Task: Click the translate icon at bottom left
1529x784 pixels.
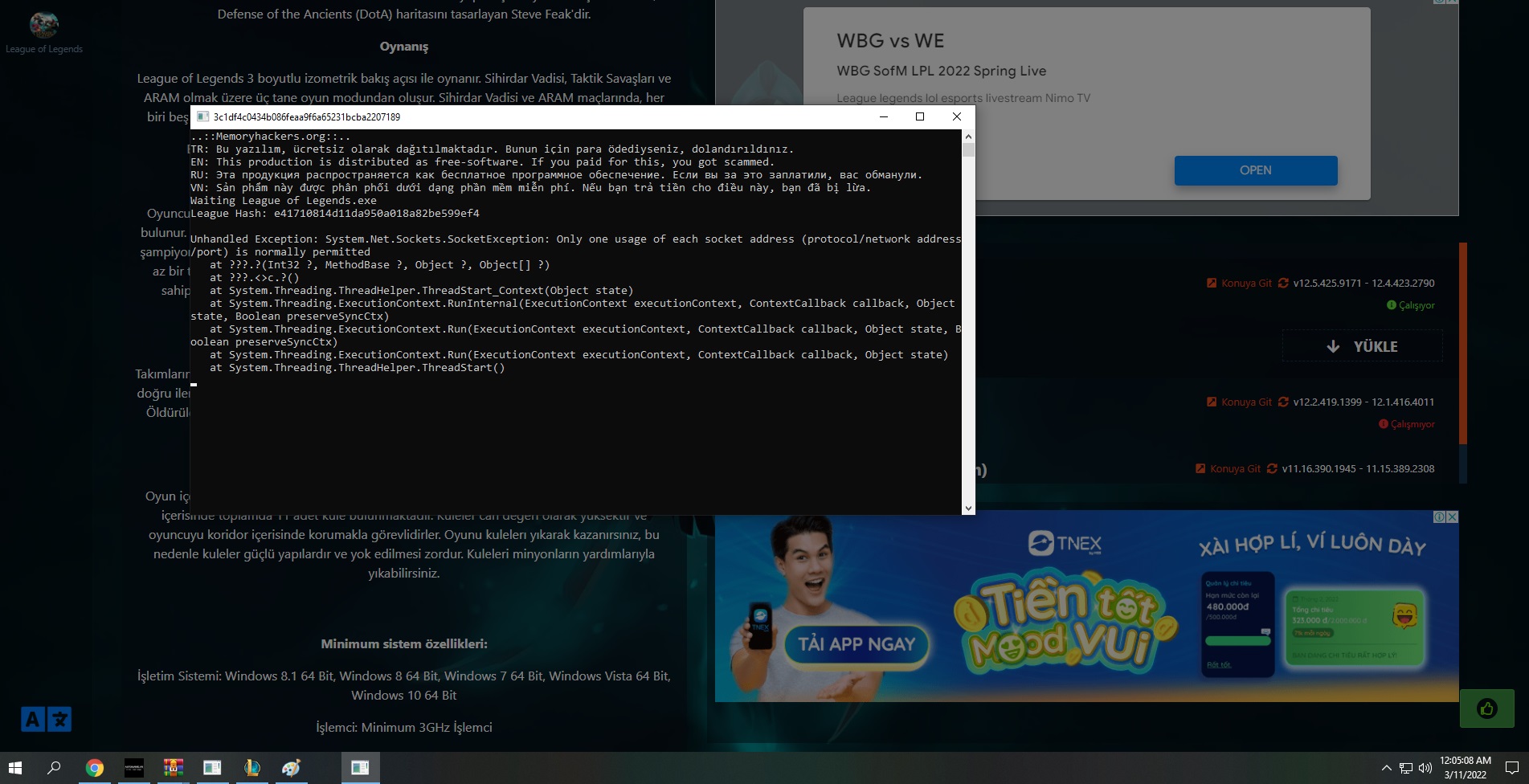Action: coord(46,719)
